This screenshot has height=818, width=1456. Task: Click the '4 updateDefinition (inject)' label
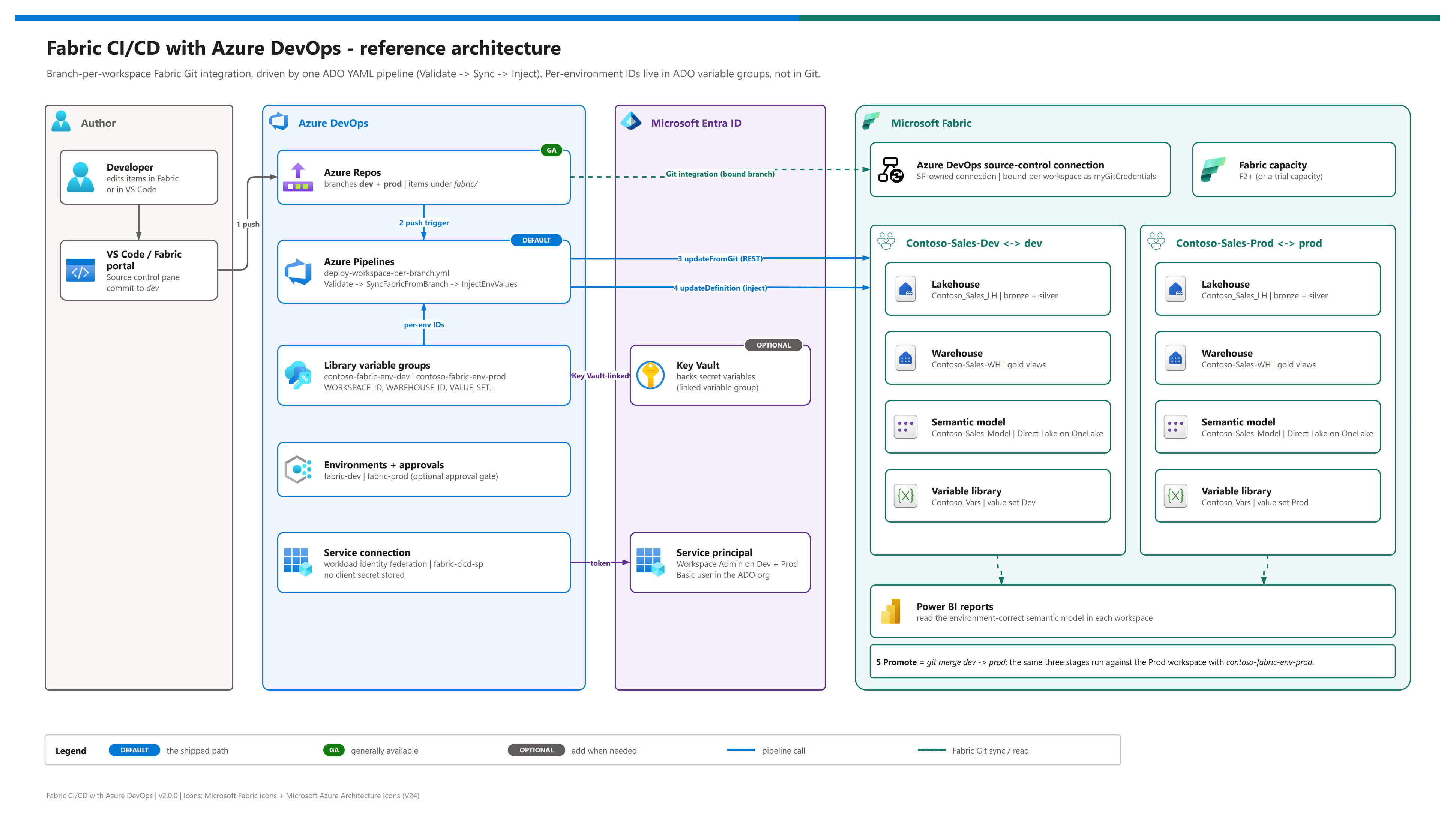720,288
